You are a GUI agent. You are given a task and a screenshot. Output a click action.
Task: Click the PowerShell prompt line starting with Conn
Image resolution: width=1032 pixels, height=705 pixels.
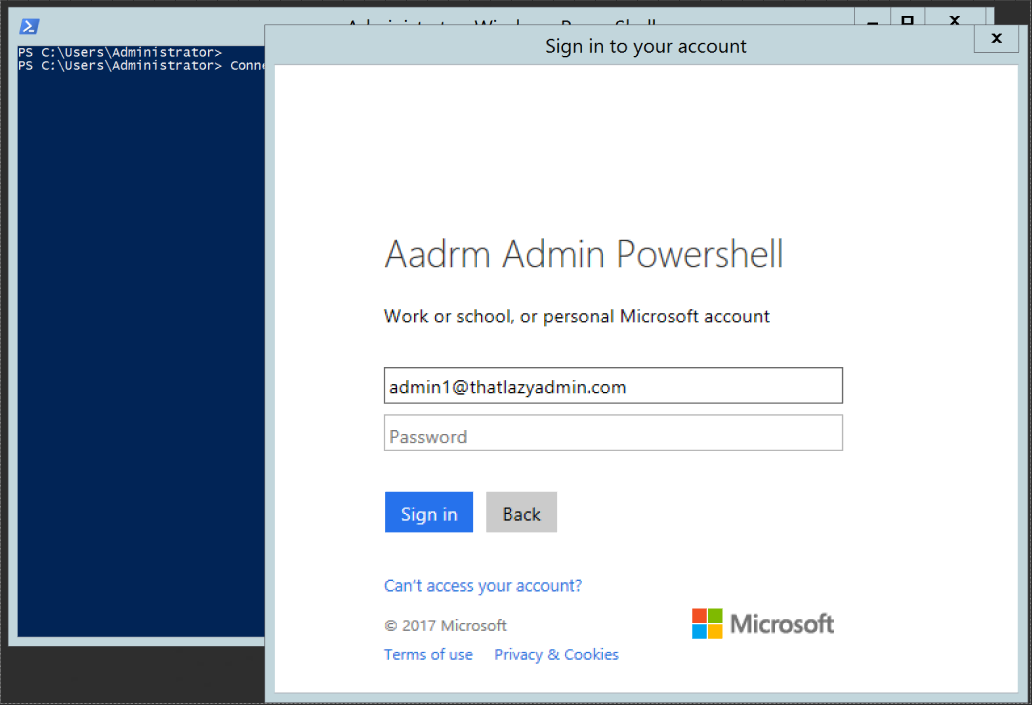(141, 66)
